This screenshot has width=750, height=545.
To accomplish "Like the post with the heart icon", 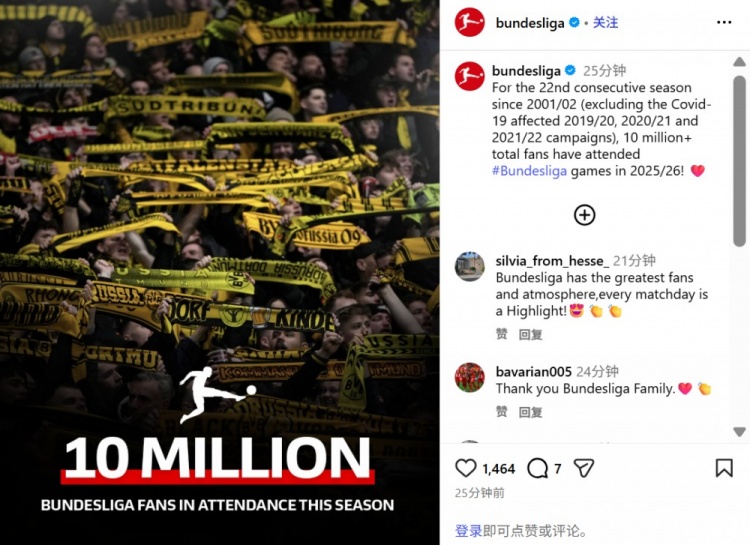I will (x=465, y=468).
